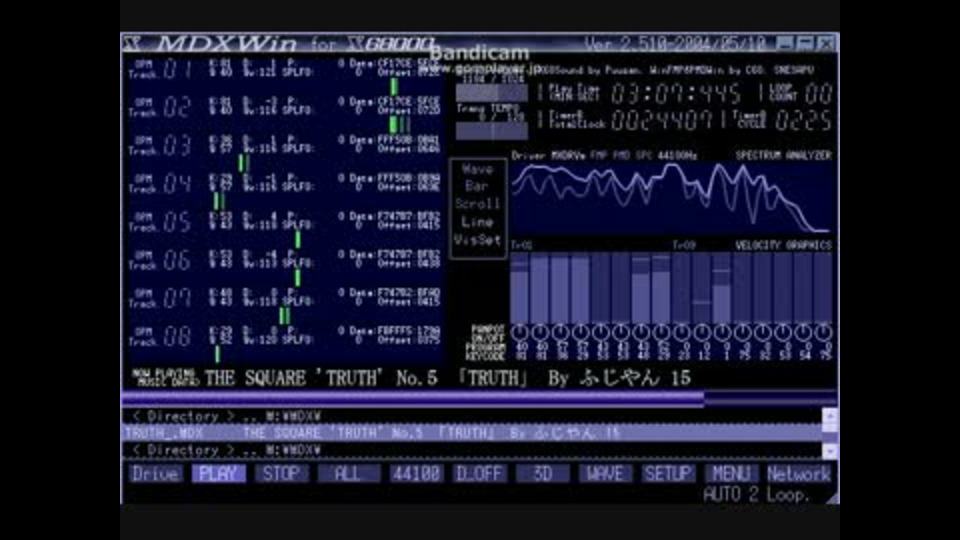The height and width of the screenshot is (540, 960).
Task: Click the channel 8 panpot knob
Action: pyautogui.click(x=661, y=332)
